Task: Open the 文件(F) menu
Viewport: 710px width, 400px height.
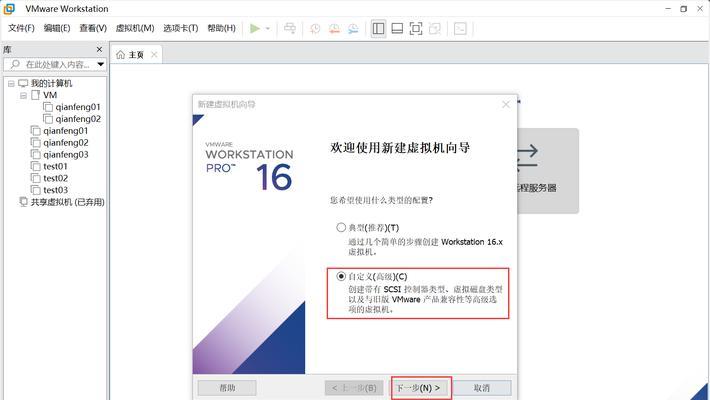Action: pos(21,28)
